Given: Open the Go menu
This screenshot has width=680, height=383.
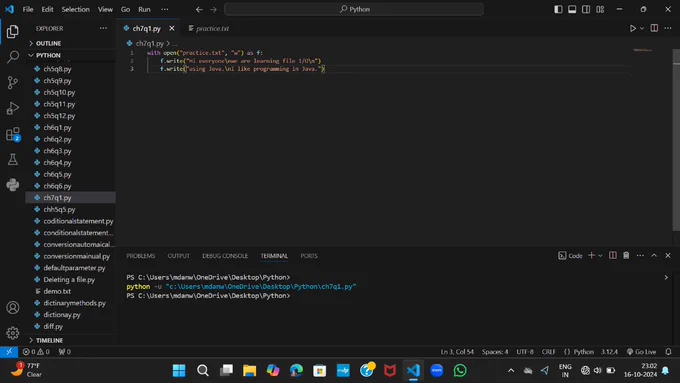Looking at the screenshot, I should pyautogui.click(x=125, y=9).
